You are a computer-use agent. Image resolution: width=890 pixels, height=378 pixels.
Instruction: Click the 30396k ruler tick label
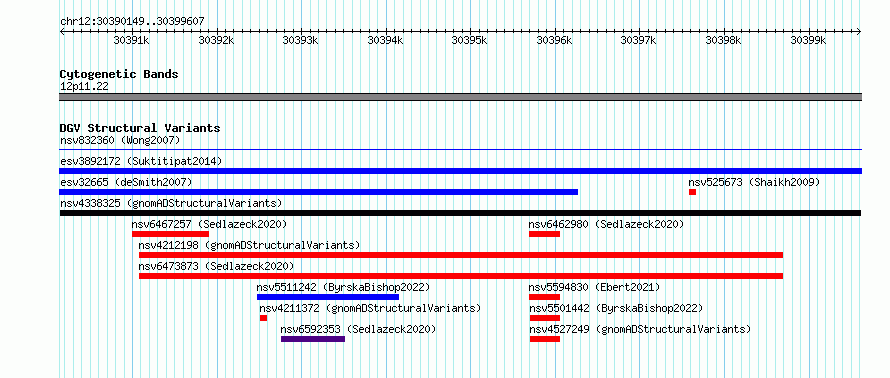[555, 40]
